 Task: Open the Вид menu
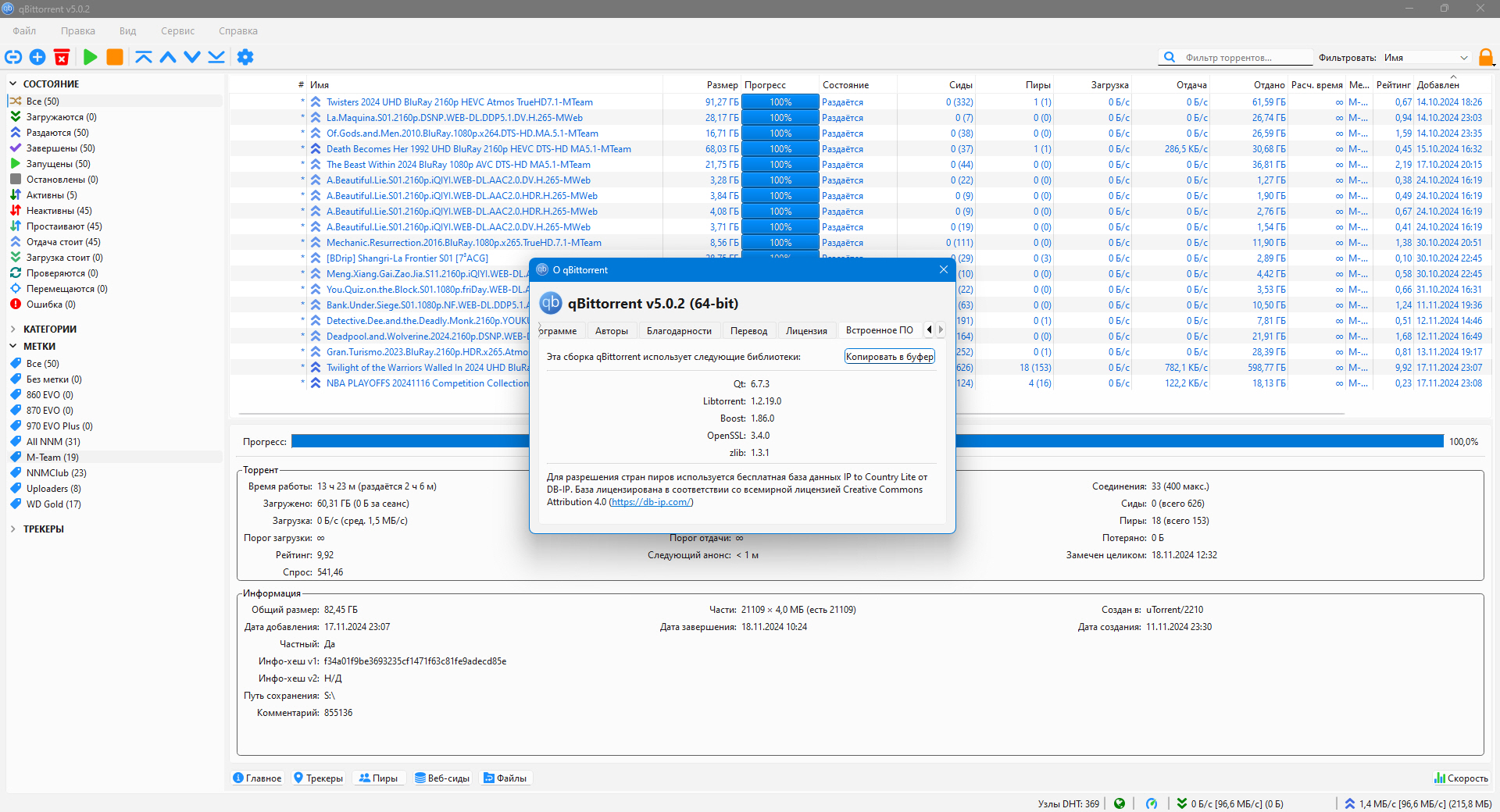[x=128, y=31]
